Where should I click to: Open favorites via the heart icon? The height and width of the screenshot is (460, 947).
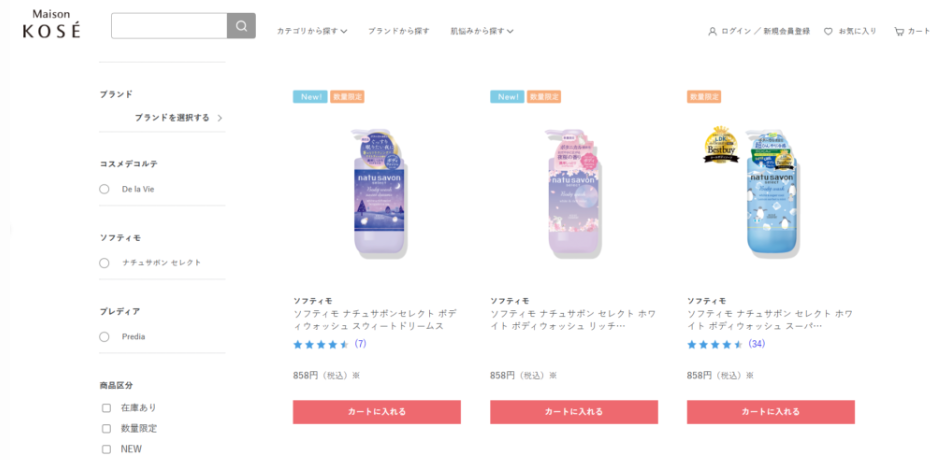(x=828, y=31)
